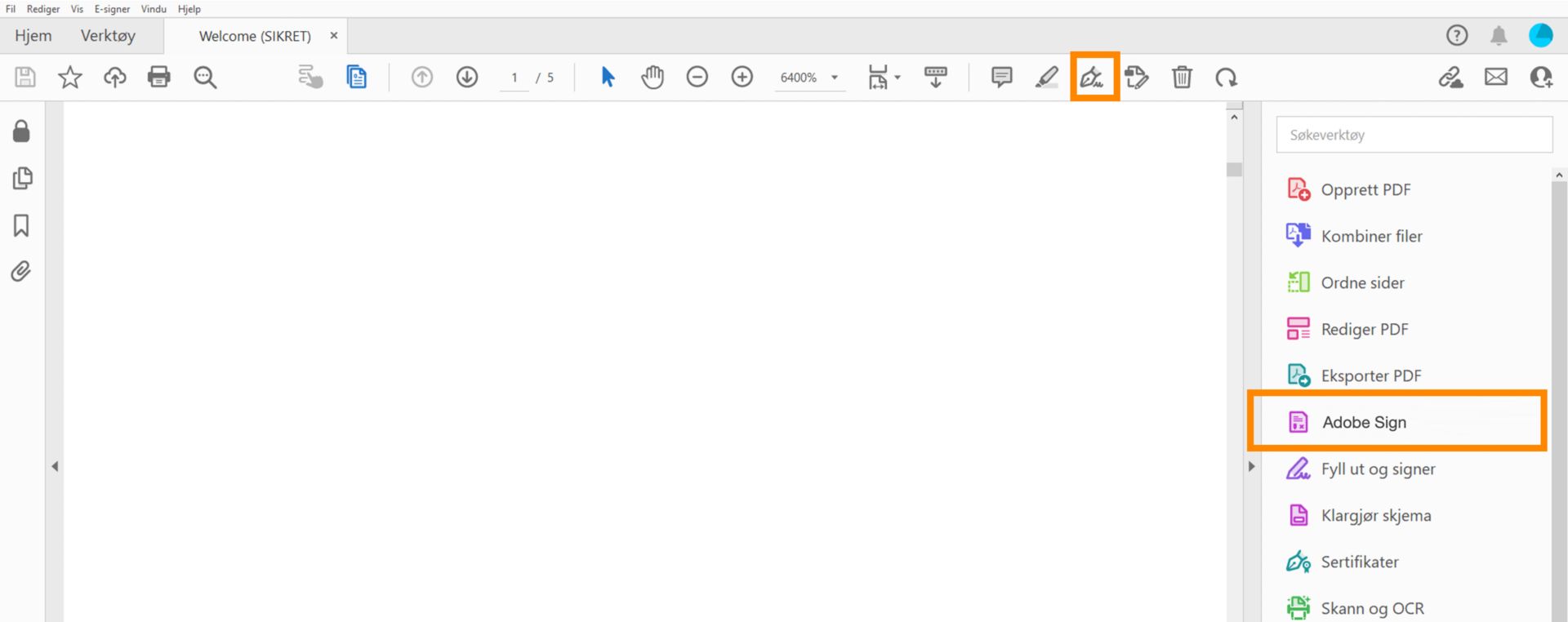Viewport: 1568px width, 622px height.
Task: Open the Attachments paperclip panel
Action: coord(22,271)
